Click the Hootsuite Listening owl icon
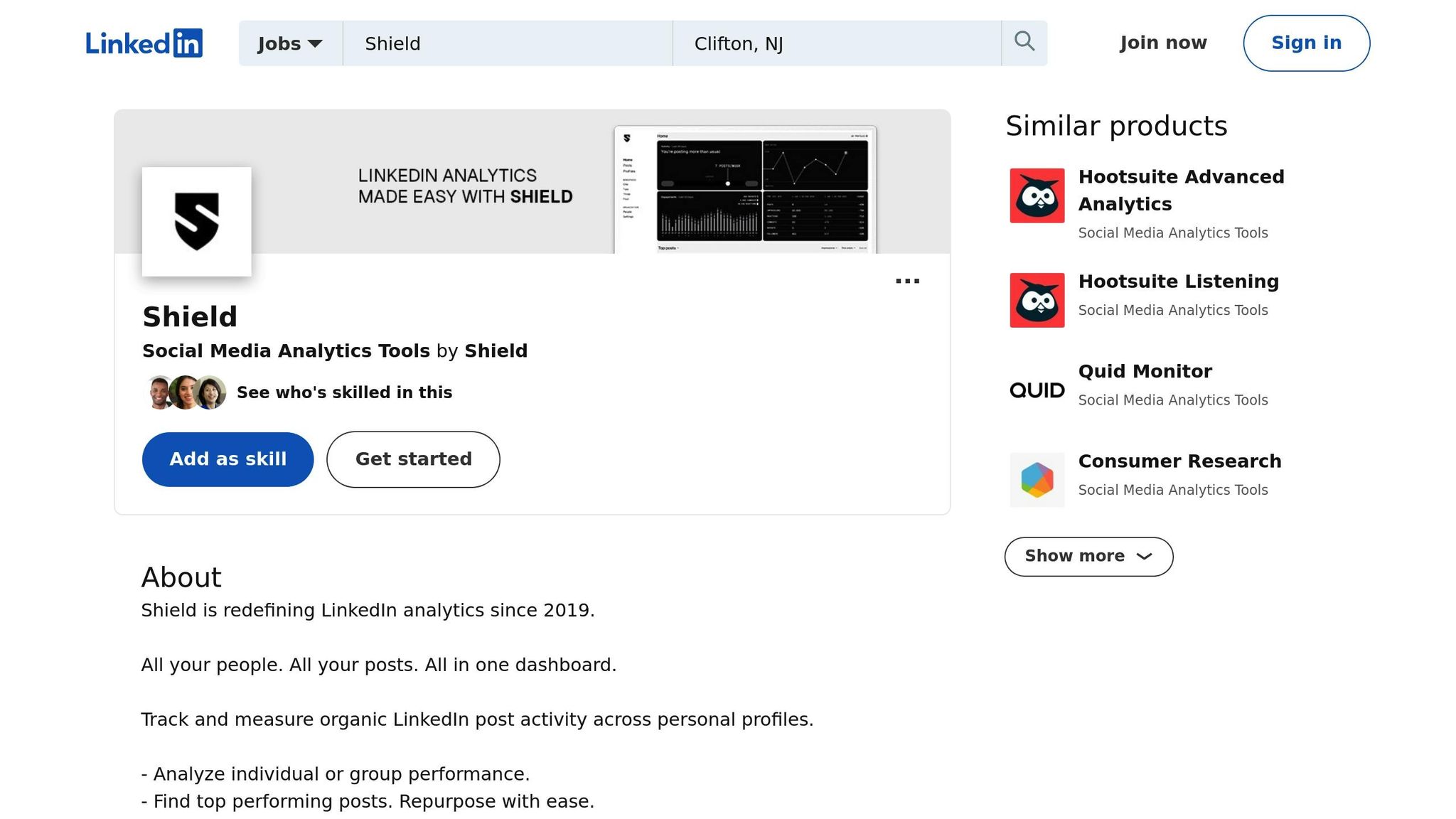Viewport: 1456px width, 819px height. 1037,300
